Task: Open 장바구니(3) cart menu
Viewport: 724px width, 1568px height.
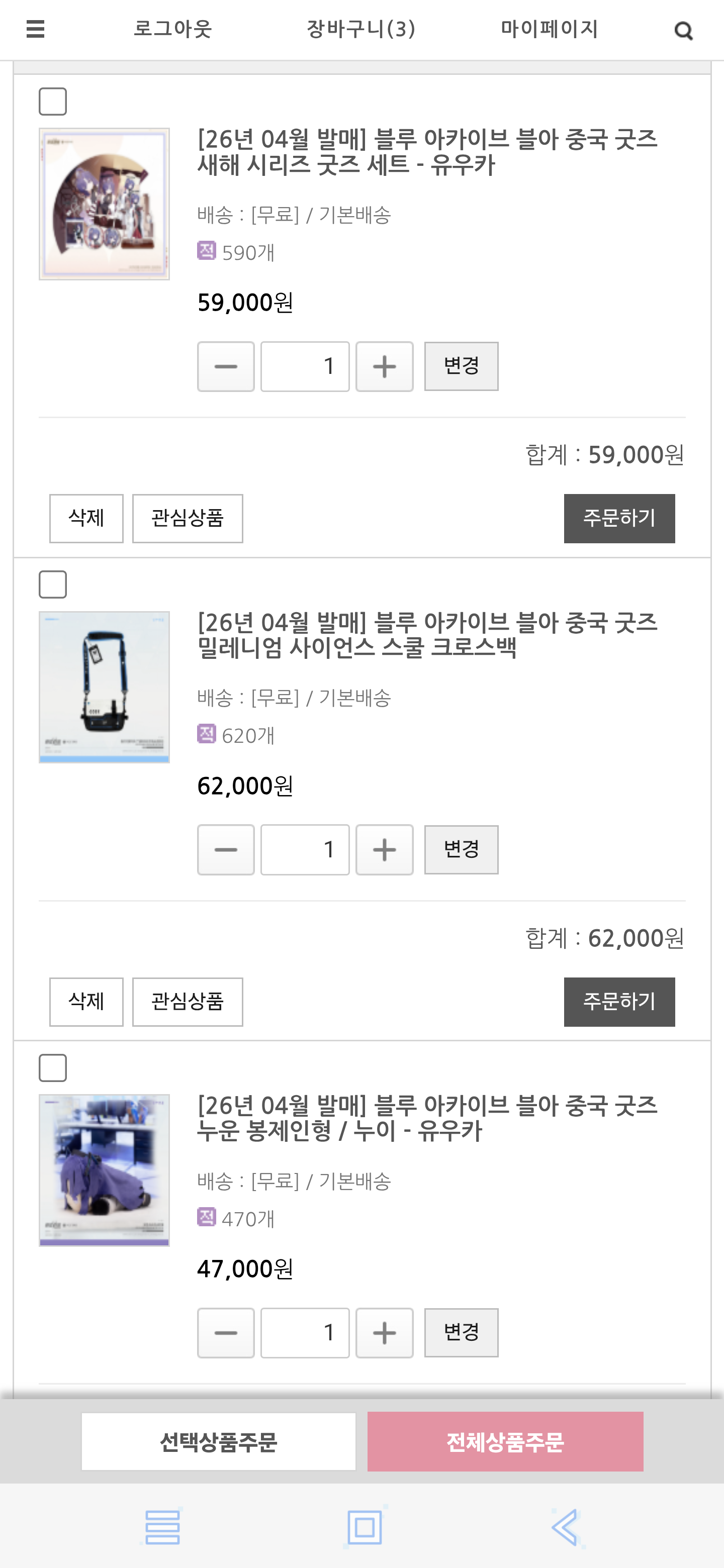Action: coord(361,29)
